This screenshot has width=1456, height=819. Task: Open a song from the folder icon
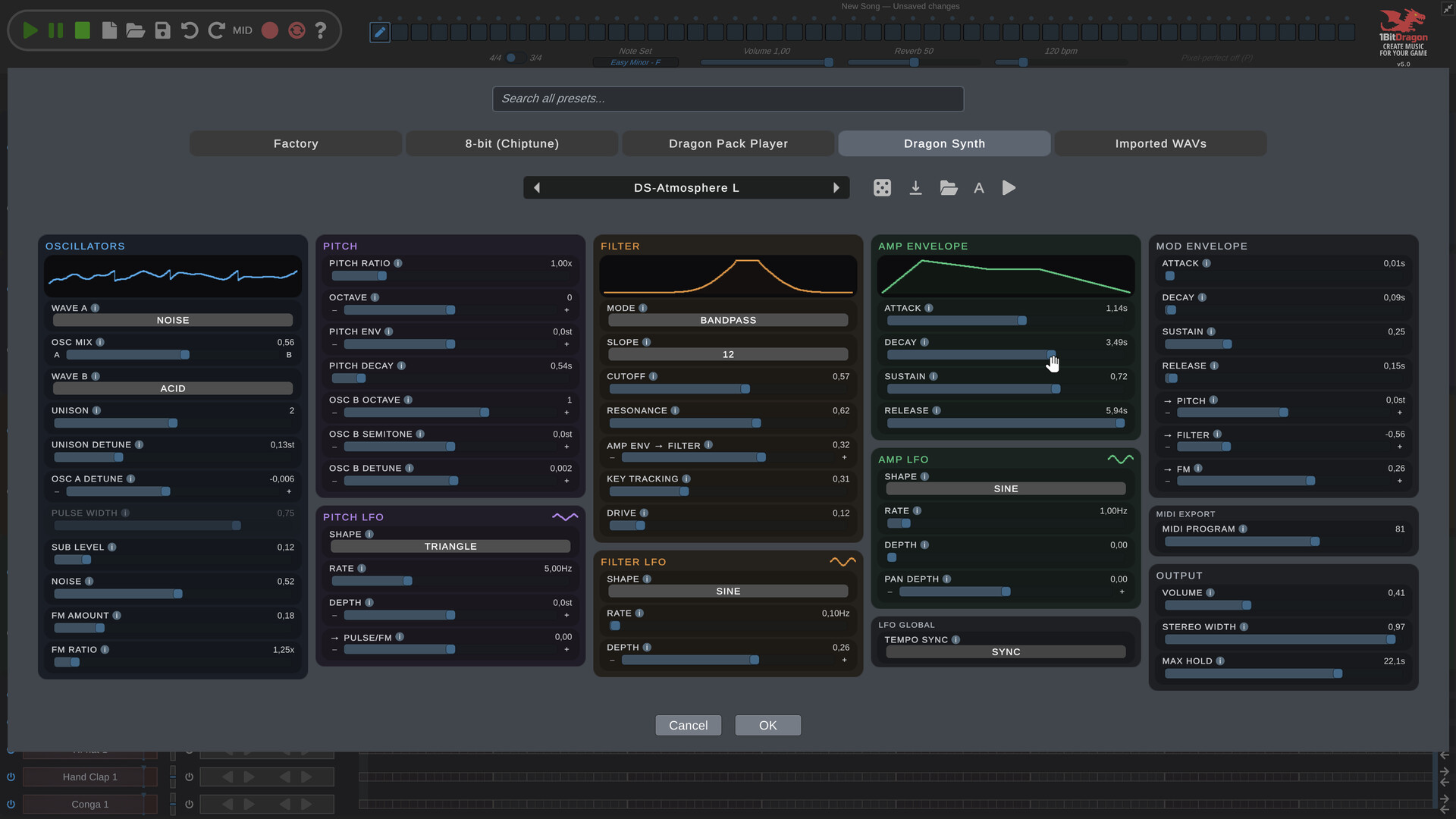coord(136,30)
